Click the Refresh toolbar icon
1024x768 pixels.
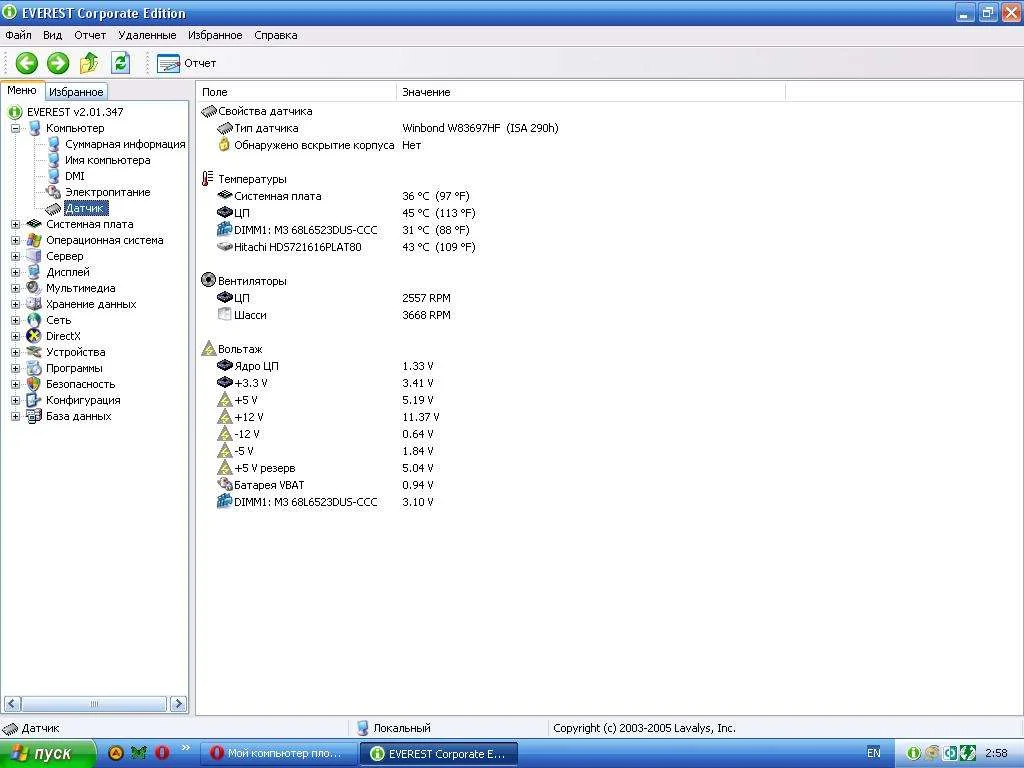click(120, 63)
